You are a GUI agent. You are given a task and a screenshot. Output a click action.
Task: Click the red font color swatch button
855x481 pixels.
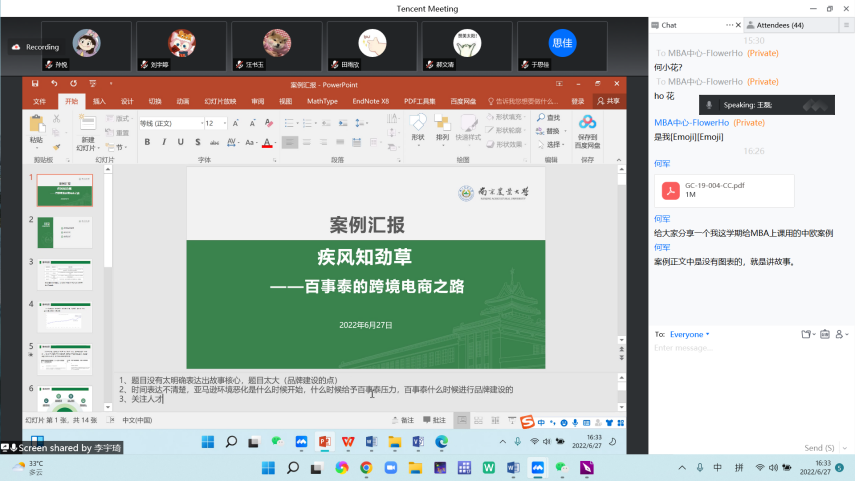click(266, 142)
